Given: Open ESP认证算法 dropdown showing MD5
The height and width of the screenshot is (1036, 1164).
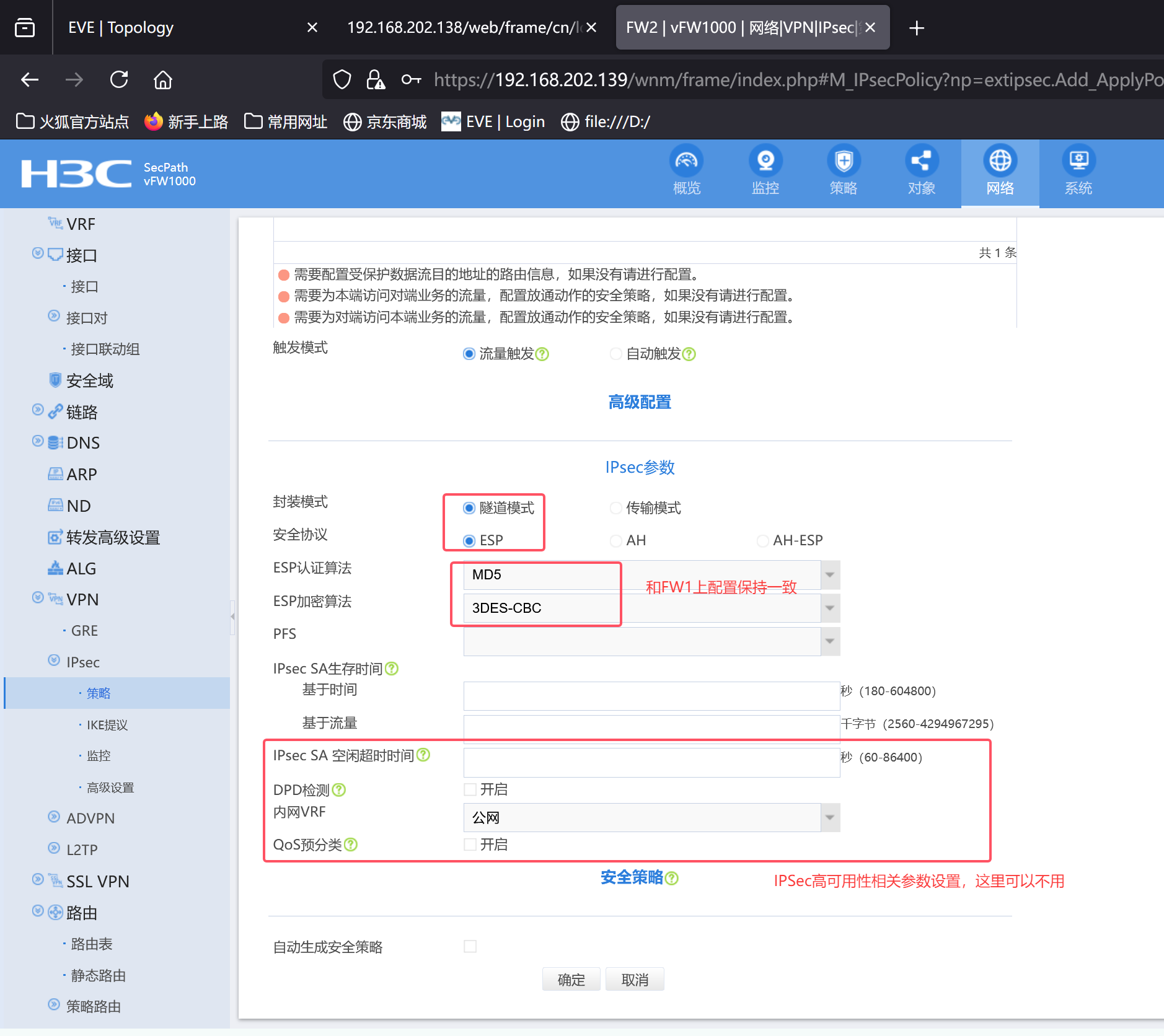Looking at the screenshot, I should pos(651,575).
